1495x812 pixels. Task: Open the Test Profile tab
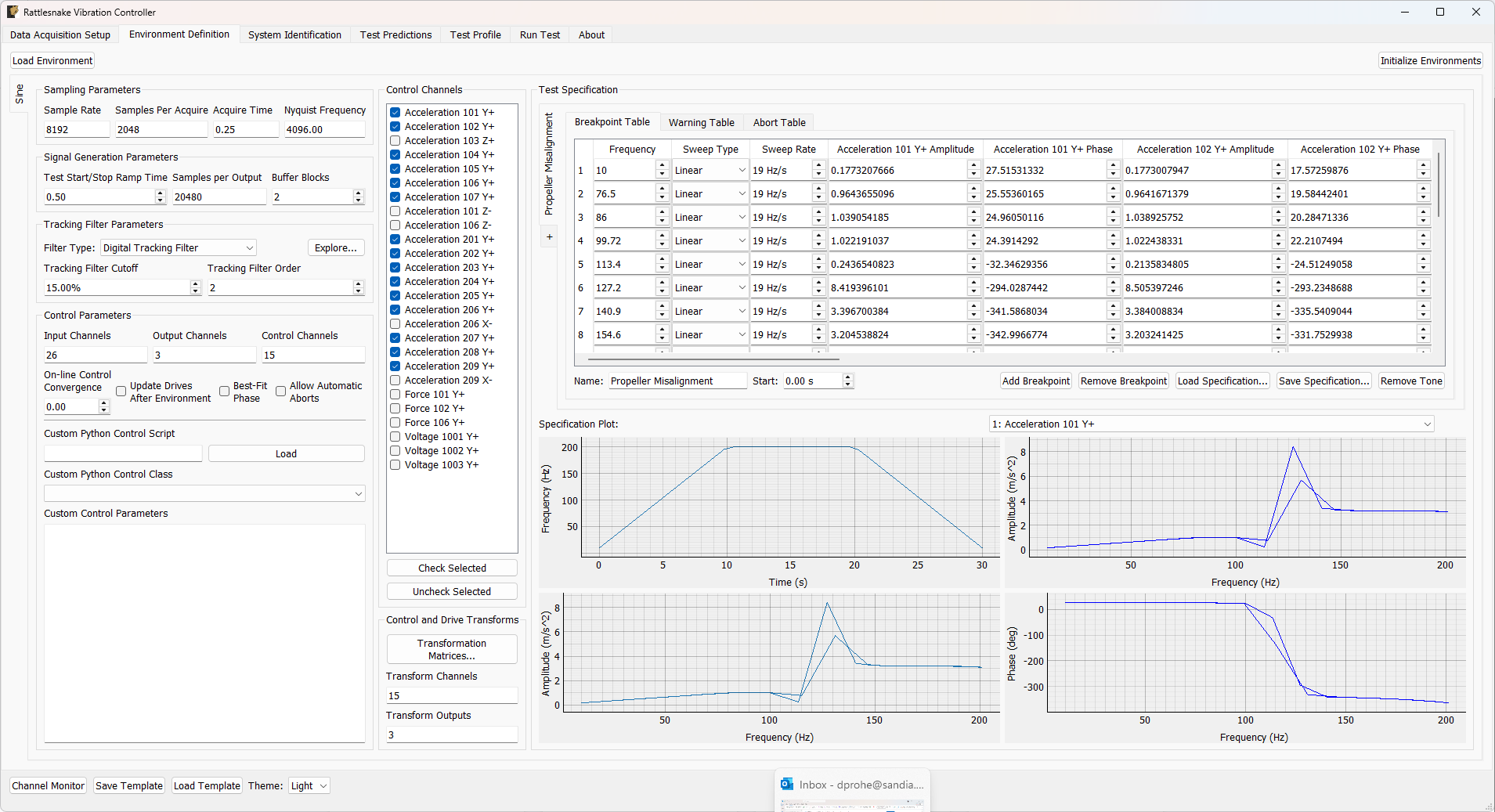click(475, 35)
